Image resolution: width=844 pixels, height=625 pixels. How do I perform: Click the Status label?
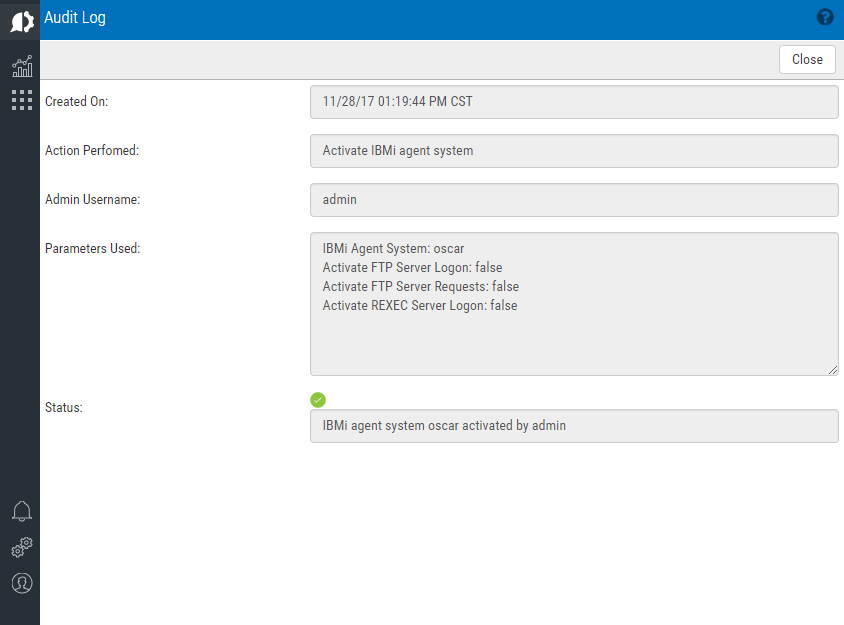pos(64,408)
